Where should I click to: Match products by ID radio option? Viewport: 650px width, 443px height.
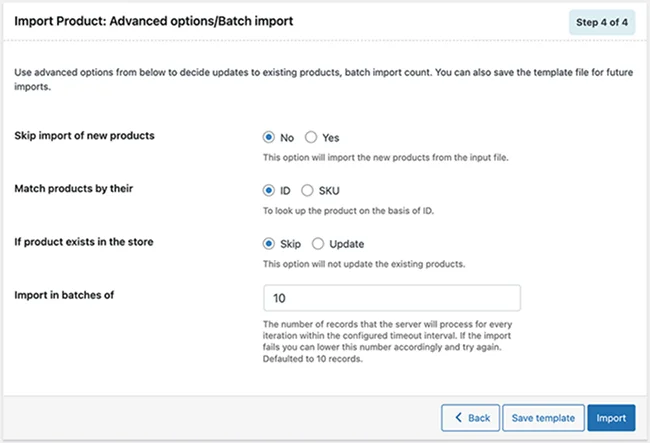pyautogui.click(x=268, y=191)
